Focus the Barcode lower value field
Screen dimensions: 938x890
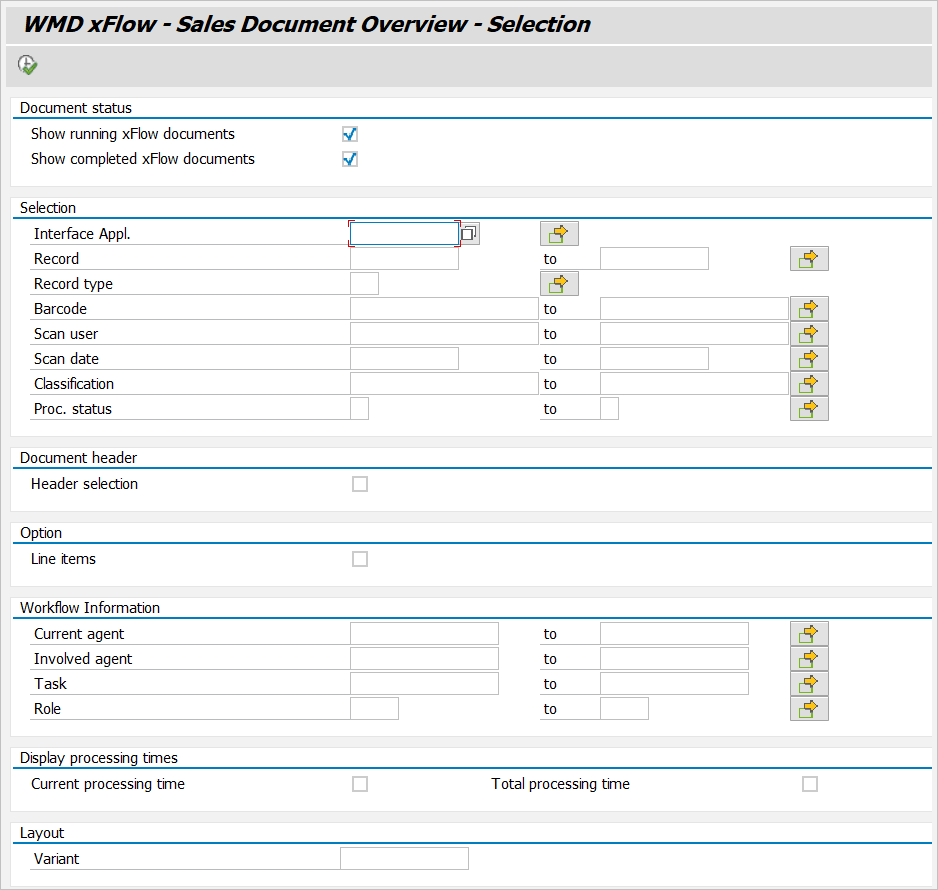(444, 309)
